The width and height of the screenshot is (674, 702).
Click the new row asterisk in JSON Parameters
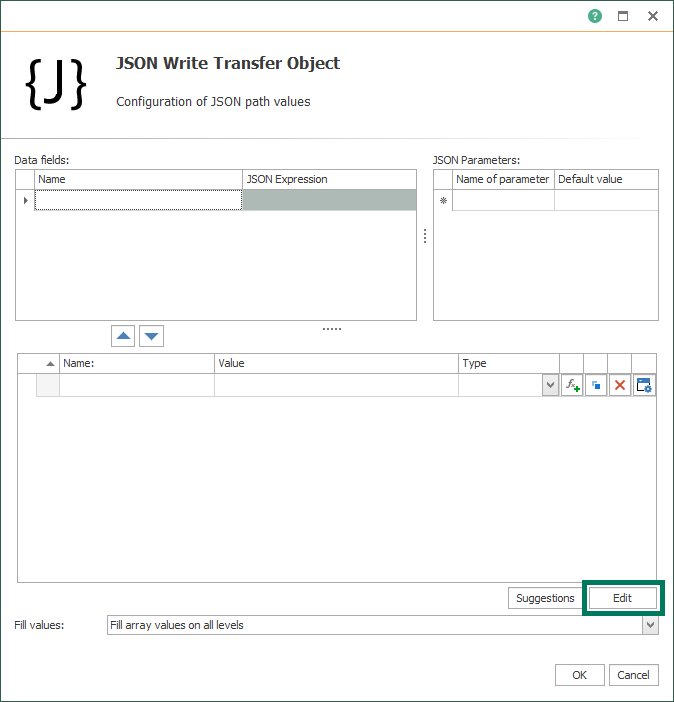443,201
